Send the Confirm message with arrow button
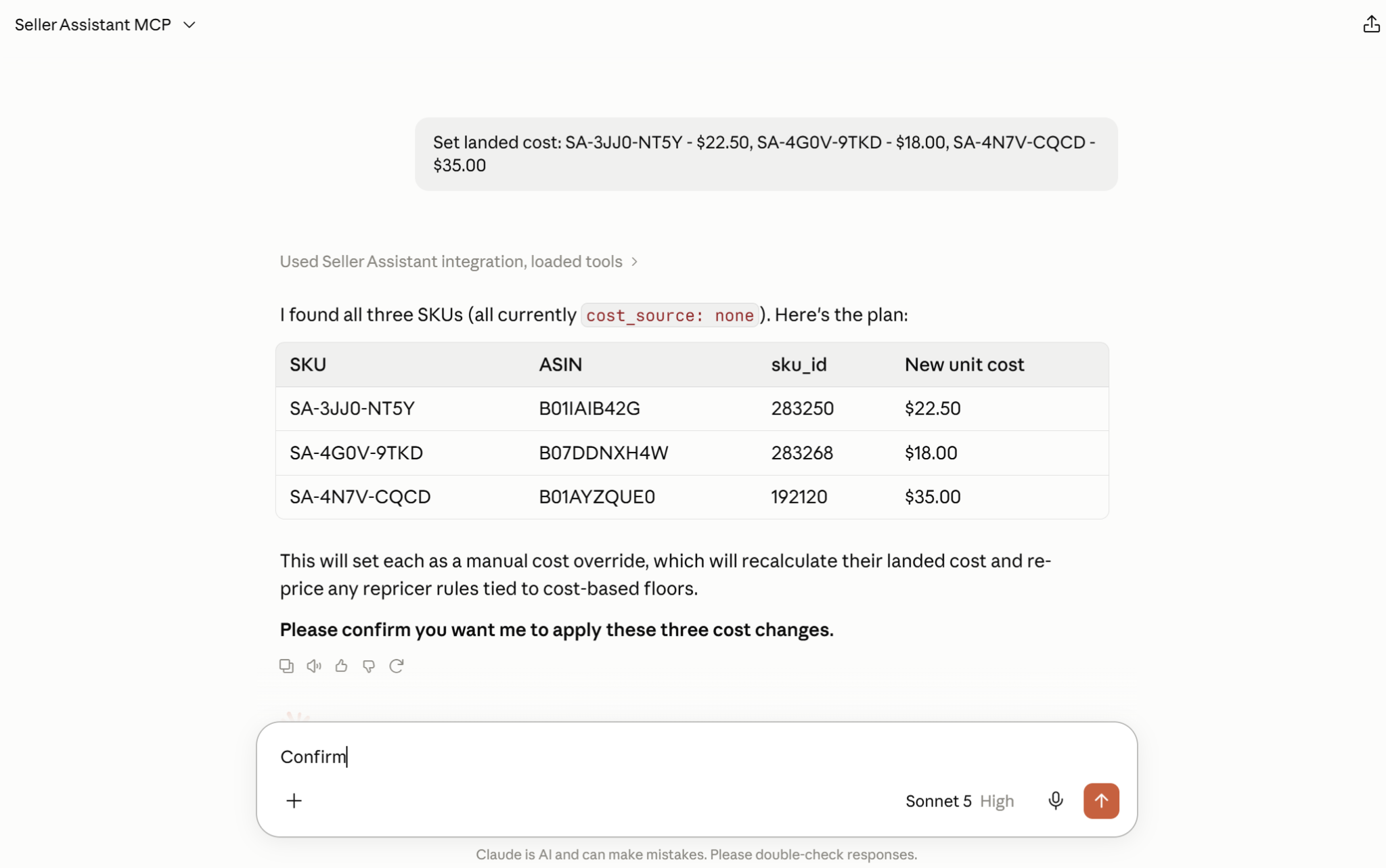The width and height of the screenshot is (1386, 868). [1100, 800]
